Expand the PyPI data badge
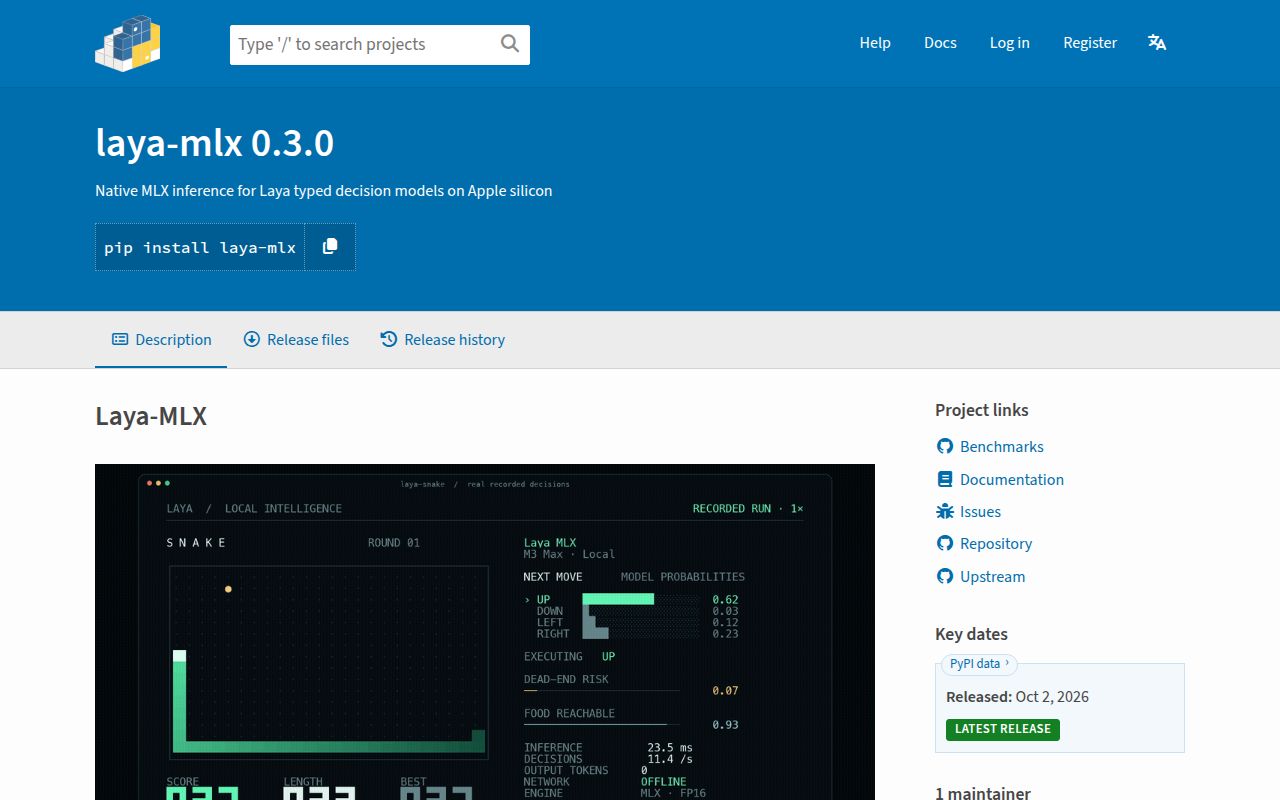The width and height of the screenshot is (1280, 800). coord(980,663)
